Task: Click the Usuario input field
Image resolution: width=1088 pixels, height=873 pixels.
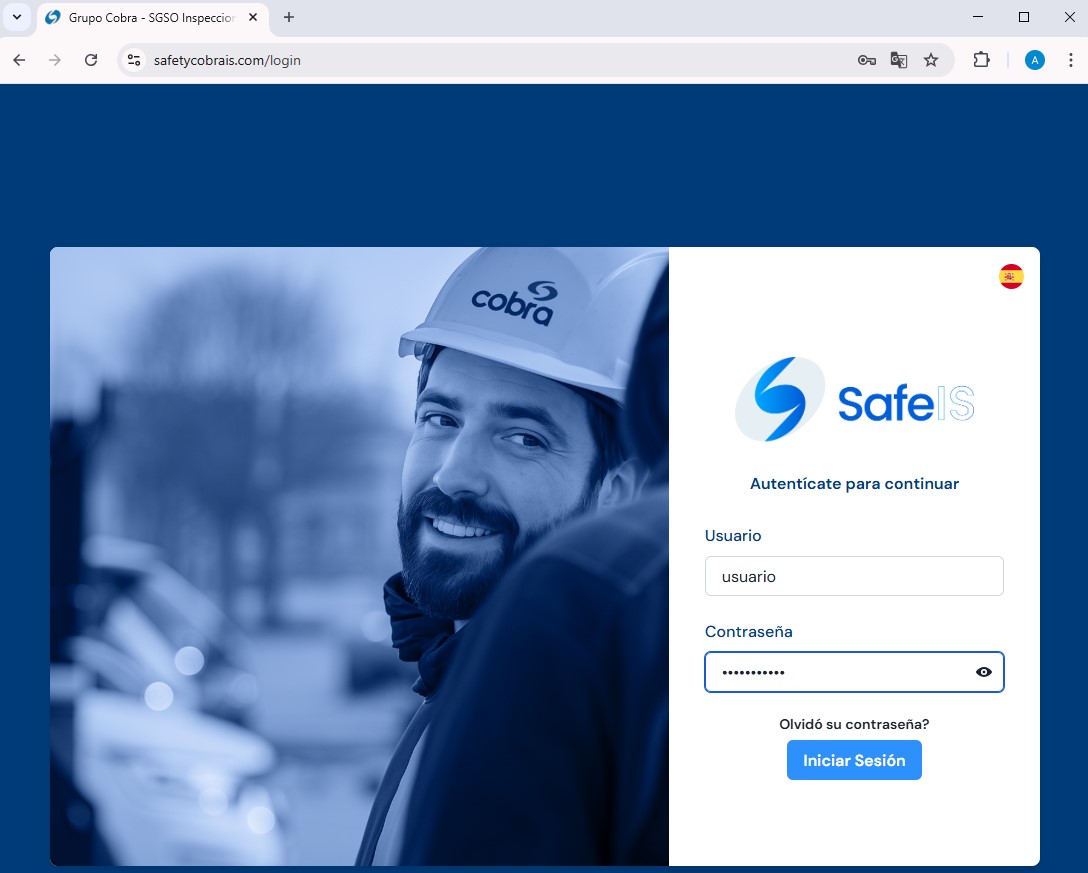Action: (x=853, y=576)
